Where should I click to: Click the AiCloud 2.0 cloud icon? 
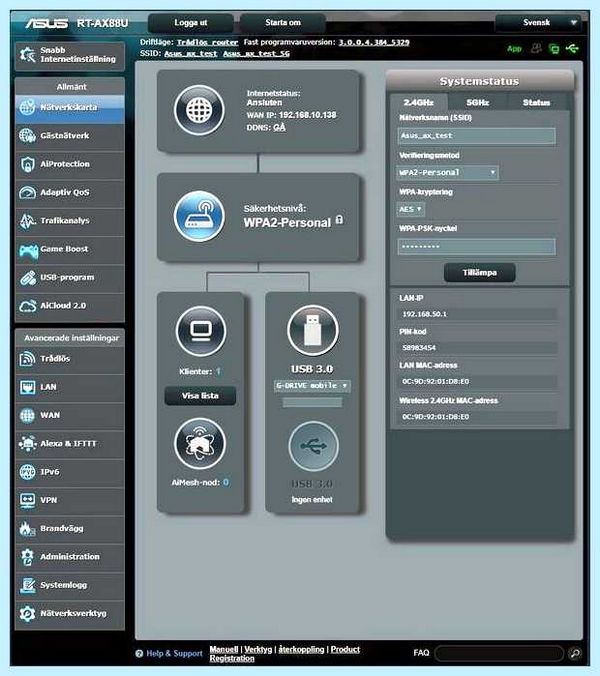pyautogui.click(x=28, y=306)
